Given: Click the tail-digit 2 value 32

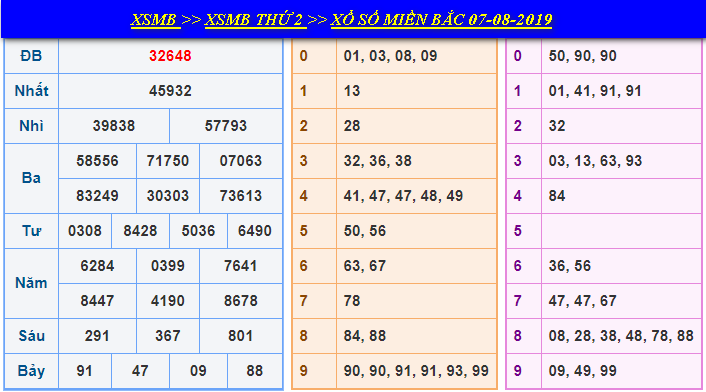Looking at the screenshot, I should (x=557, y=126).
